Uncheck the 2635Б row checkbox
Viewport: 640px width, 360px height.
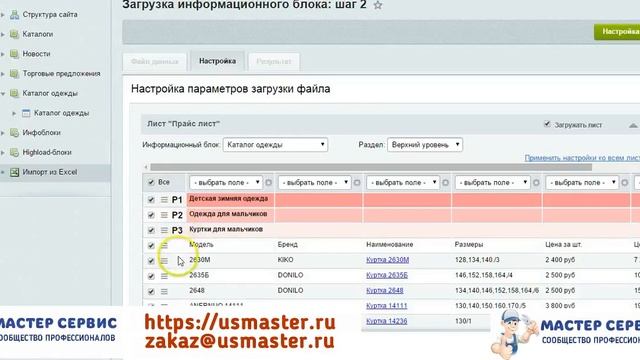tap(151, 276)
